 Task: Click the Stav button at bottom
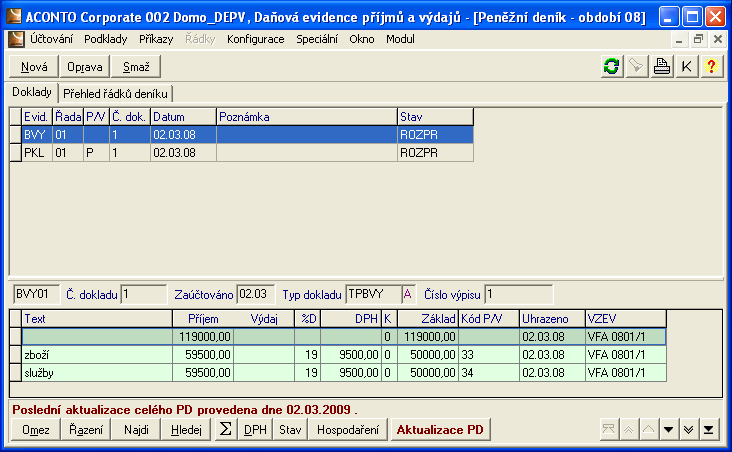[x=290, y=430]
